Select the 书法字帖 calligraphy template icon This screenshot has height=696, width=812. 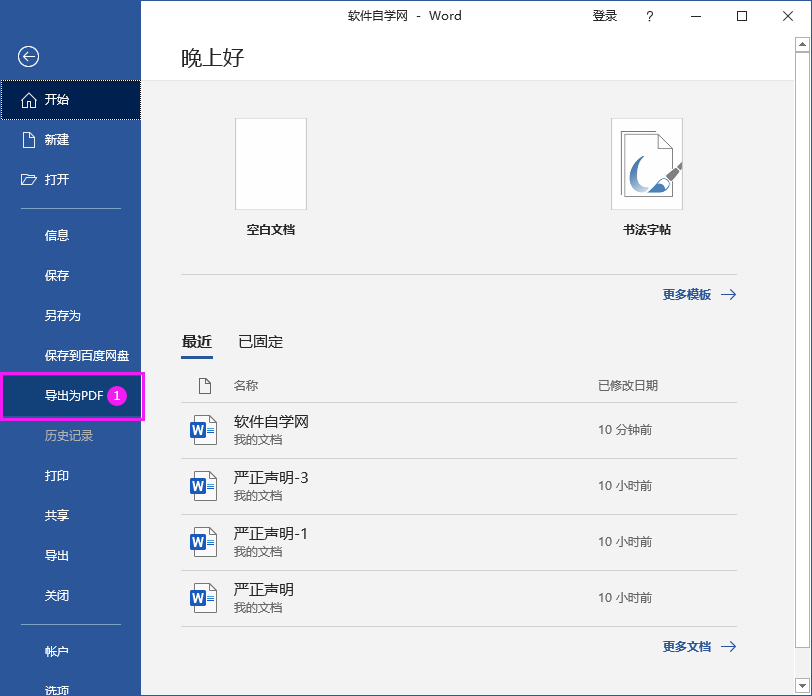click(646, 163)
